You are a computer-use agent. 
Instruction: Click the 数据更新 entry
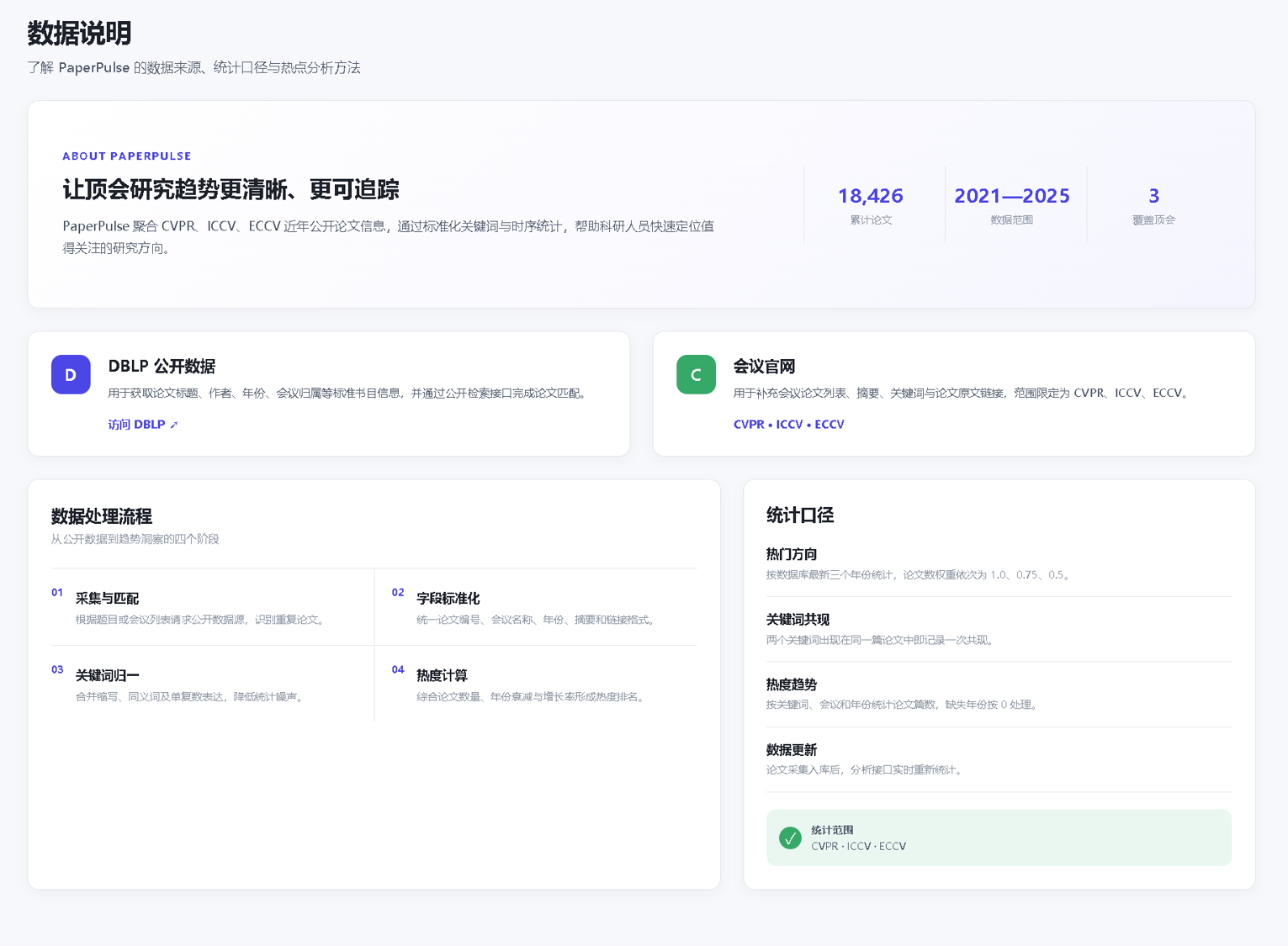pos(999,758)
